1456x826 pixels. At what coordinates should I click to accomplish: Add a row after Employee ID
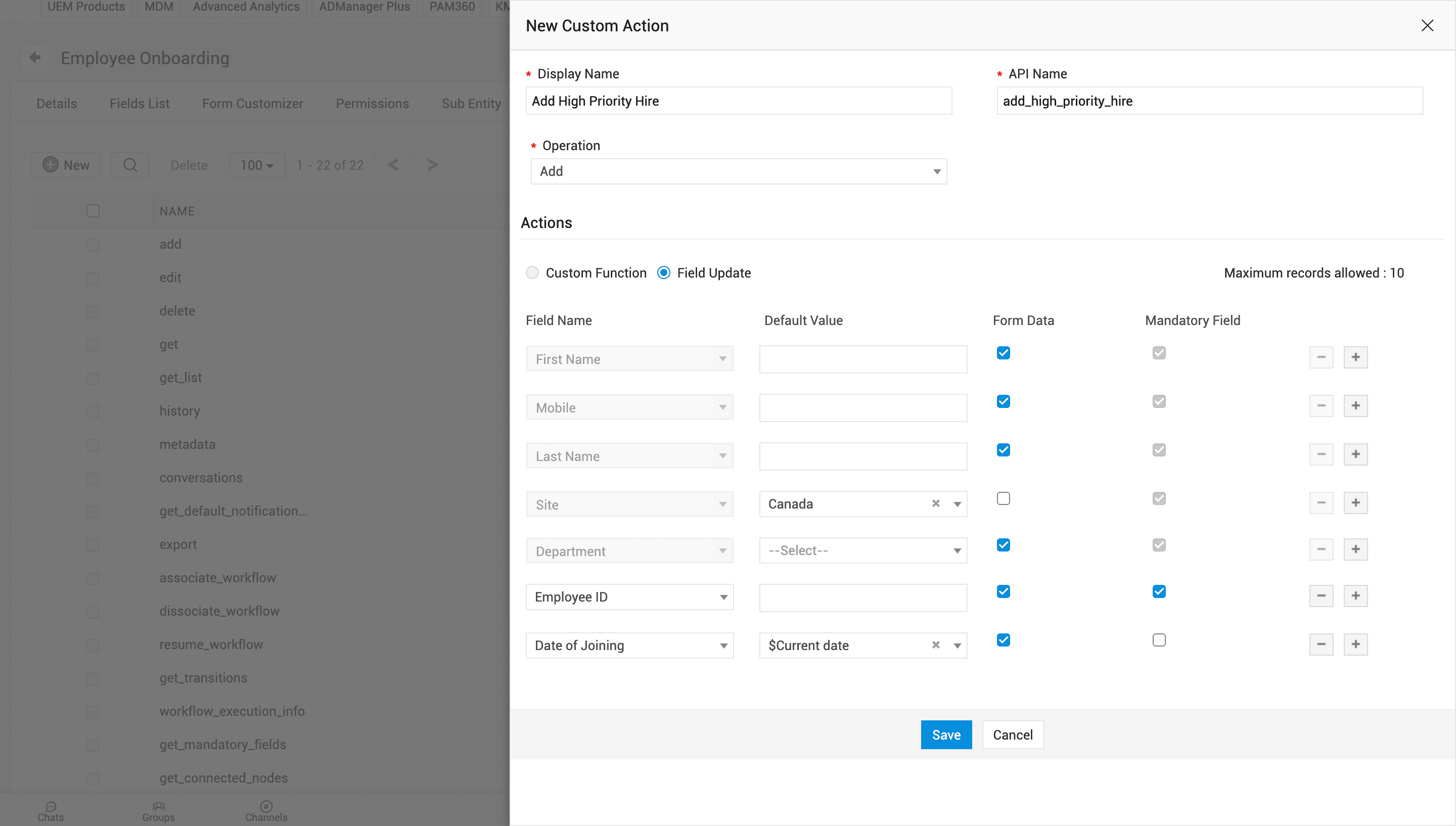click(1355, 595)
